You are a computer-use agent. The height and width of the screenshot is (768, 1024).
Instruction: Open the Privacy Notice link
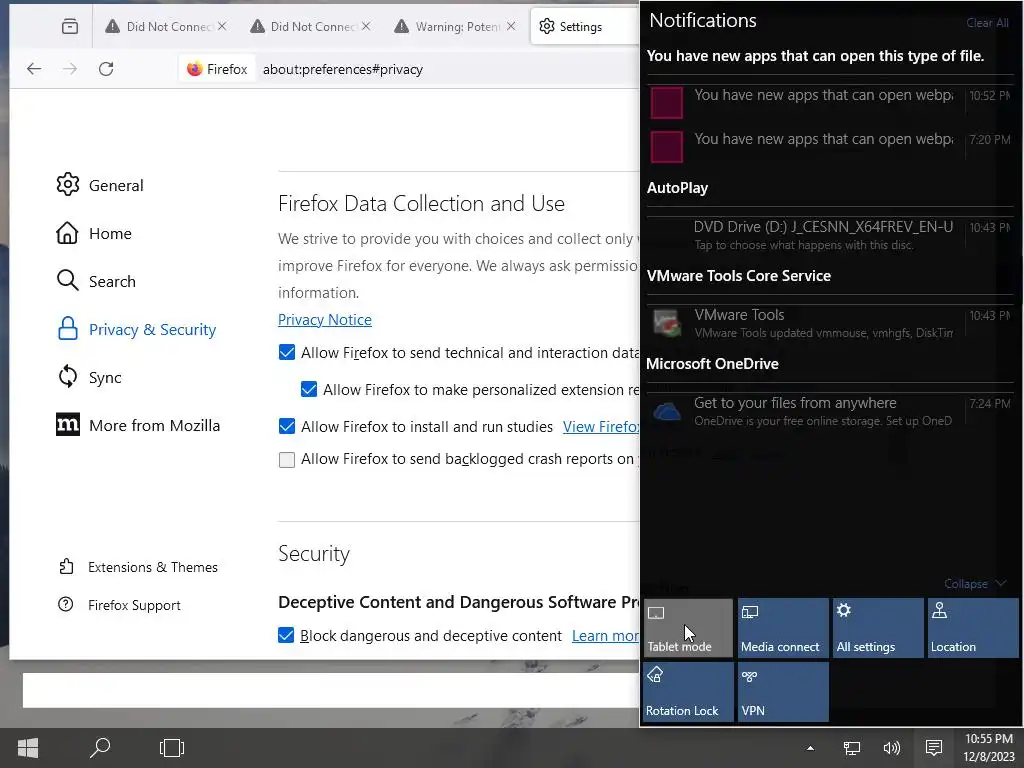pyautogui.click(x=325, y=319)
